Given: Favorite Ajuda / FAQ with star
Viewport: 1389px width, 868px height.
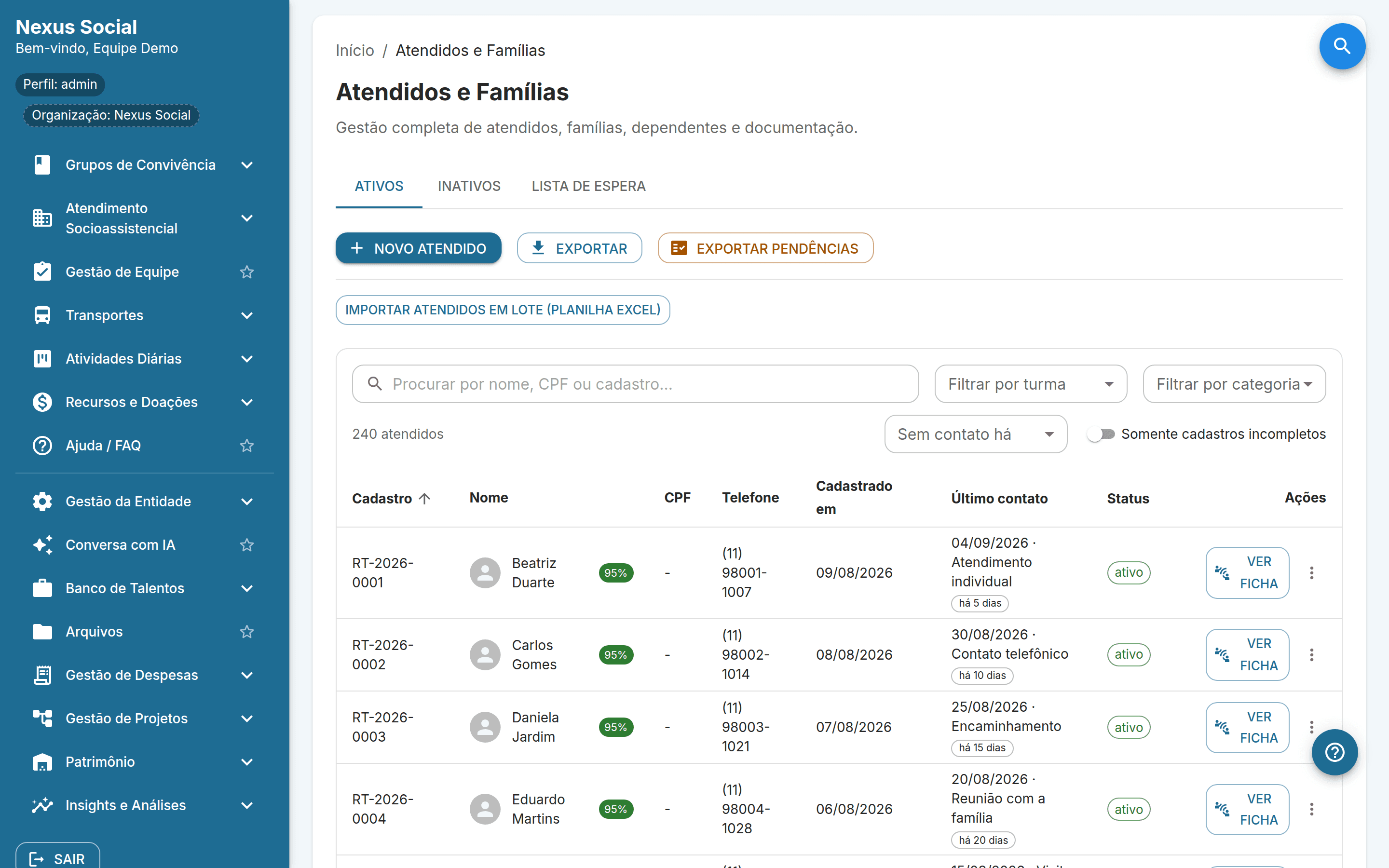Looking at the screenshot, I should [247, 446].
